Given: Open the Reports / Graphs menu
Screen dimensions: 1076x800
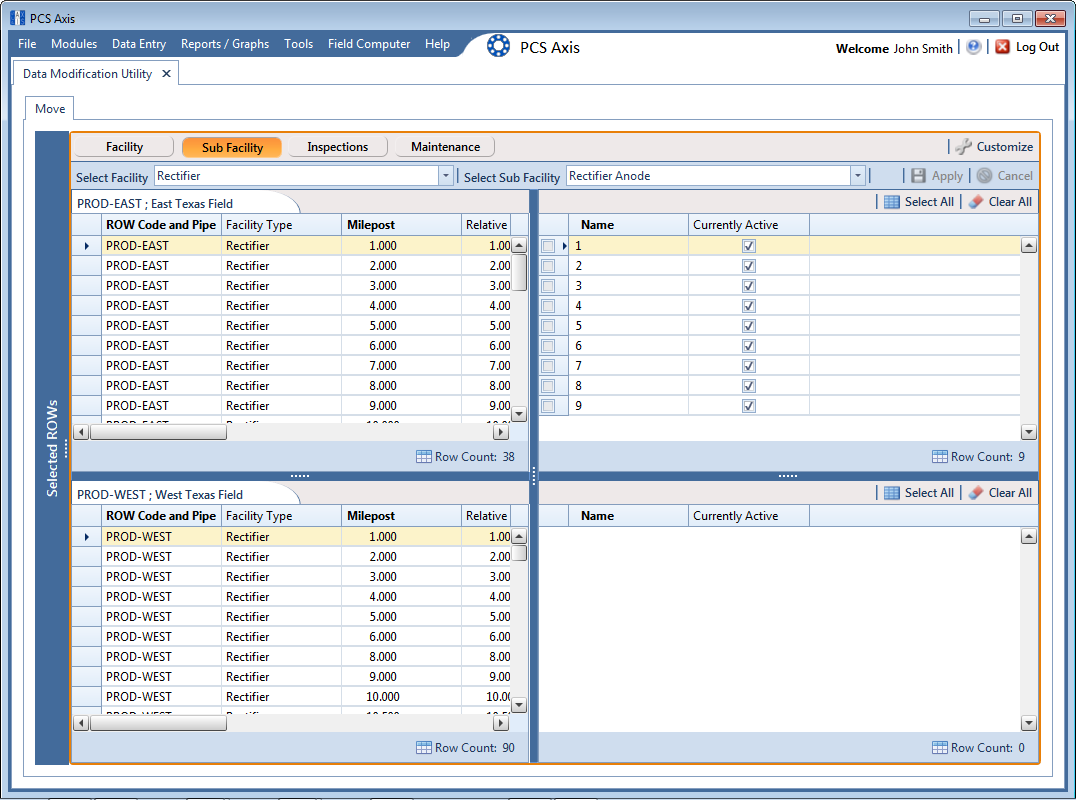Looking at the screenshot, I should point(225,44).
